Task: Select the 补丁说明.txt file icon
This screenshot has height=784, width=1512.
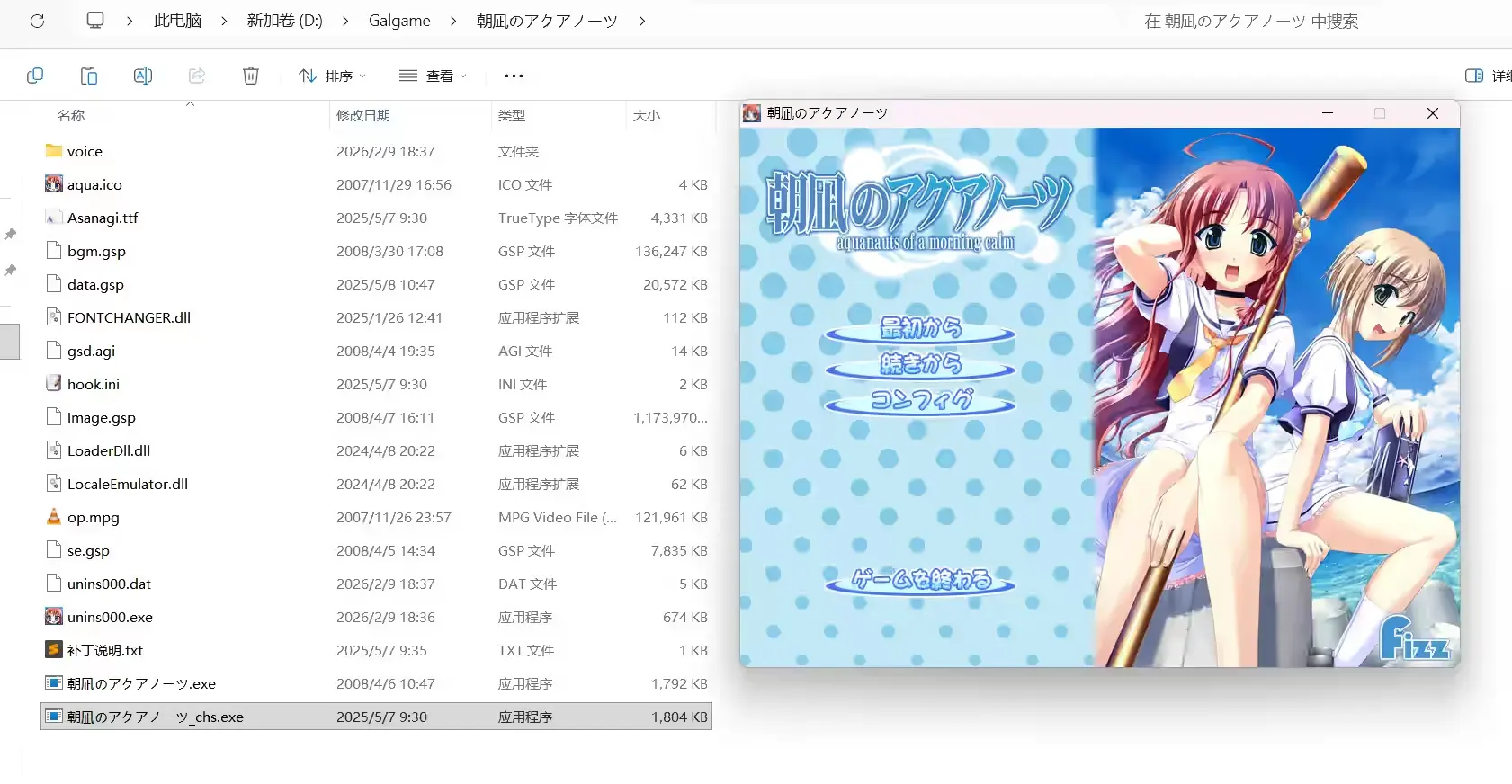Action: (54, 650)
